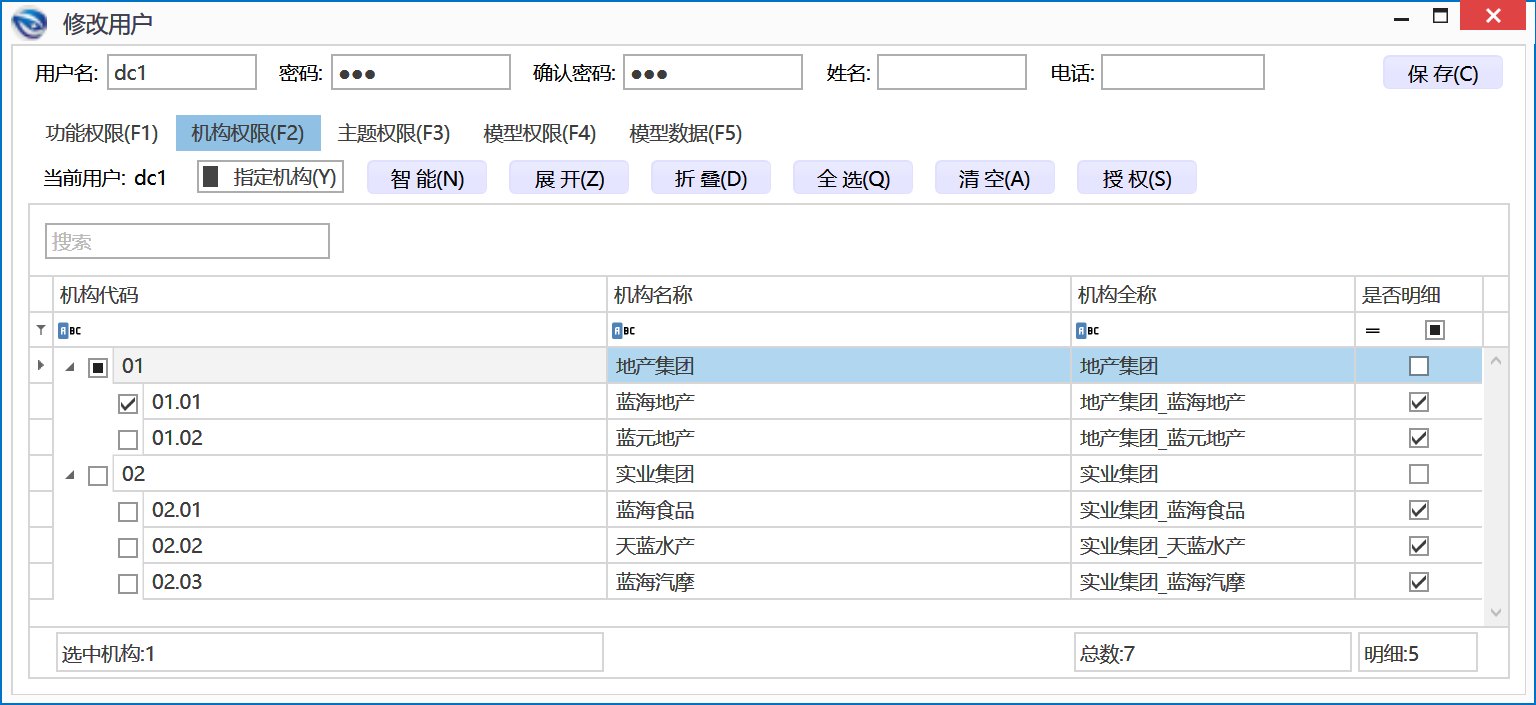The height and width of the screenshot is (705, 1536).
Task: Open the 模型数据(F5) tab
Action: point(686,133)
